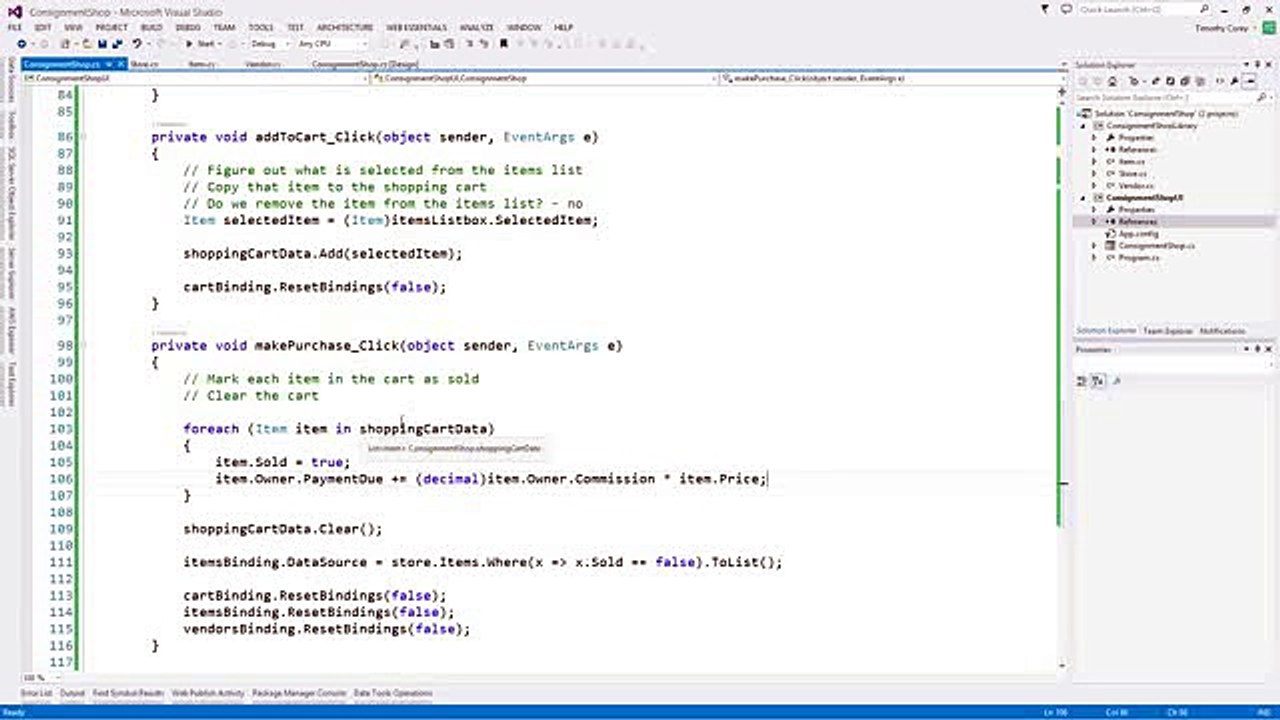Start debugging with the Start button

point(203,44)
